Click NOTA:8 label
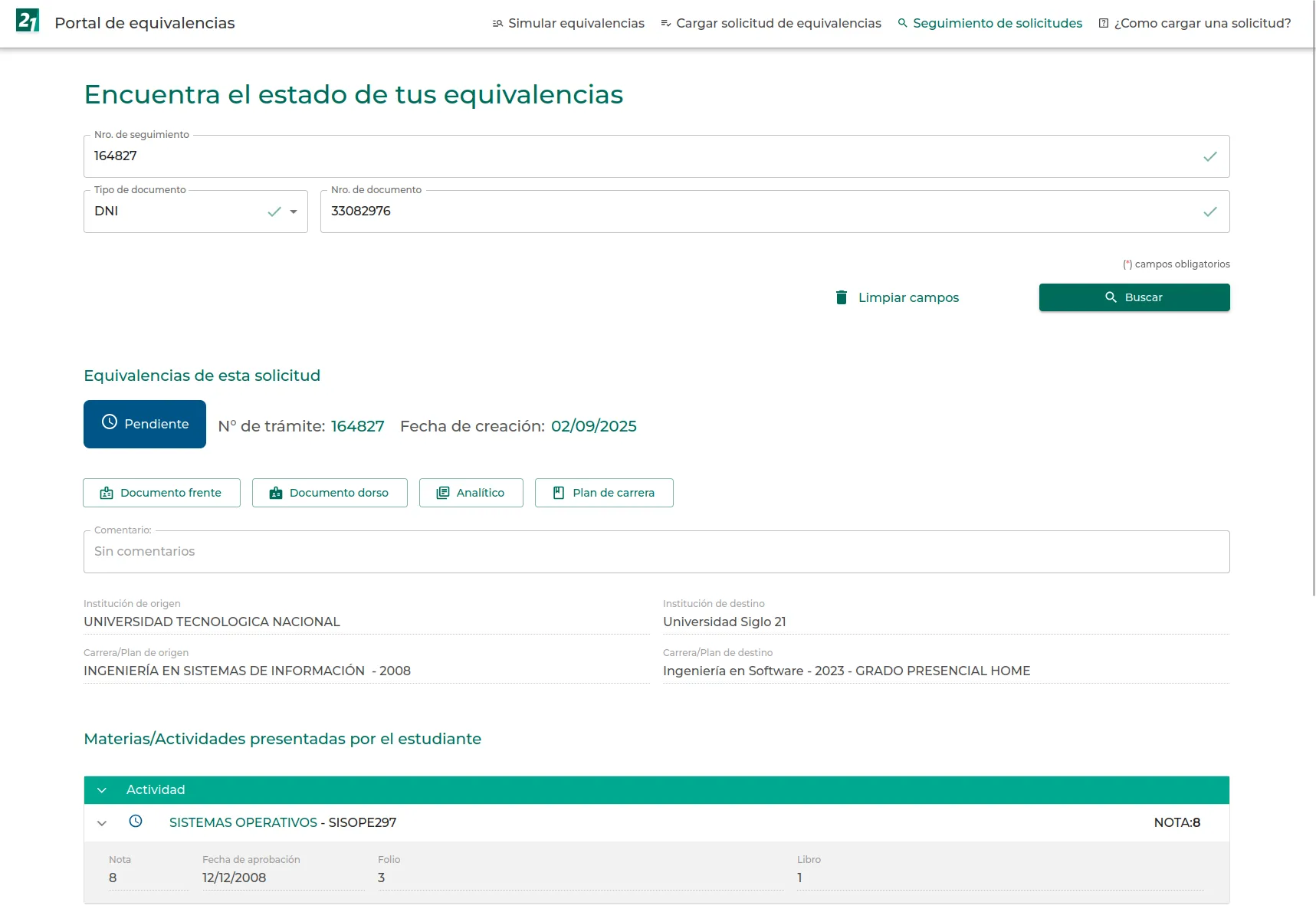Image resolution: width=1316 pixels, height=922 pixels. pos(1177,822)
